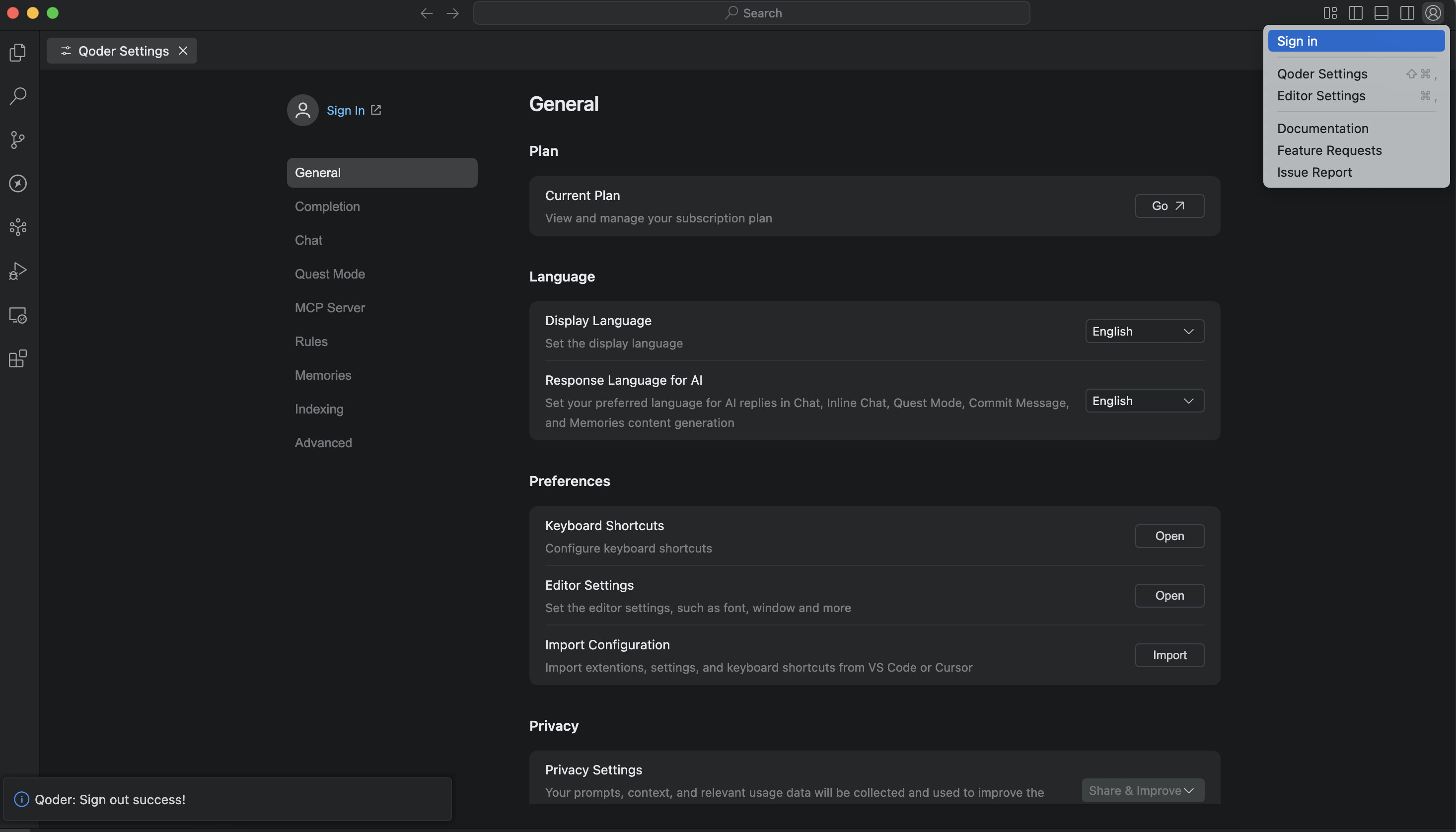
Task: Open the Quest compass icon in sidebar
Action: point(18,184)
